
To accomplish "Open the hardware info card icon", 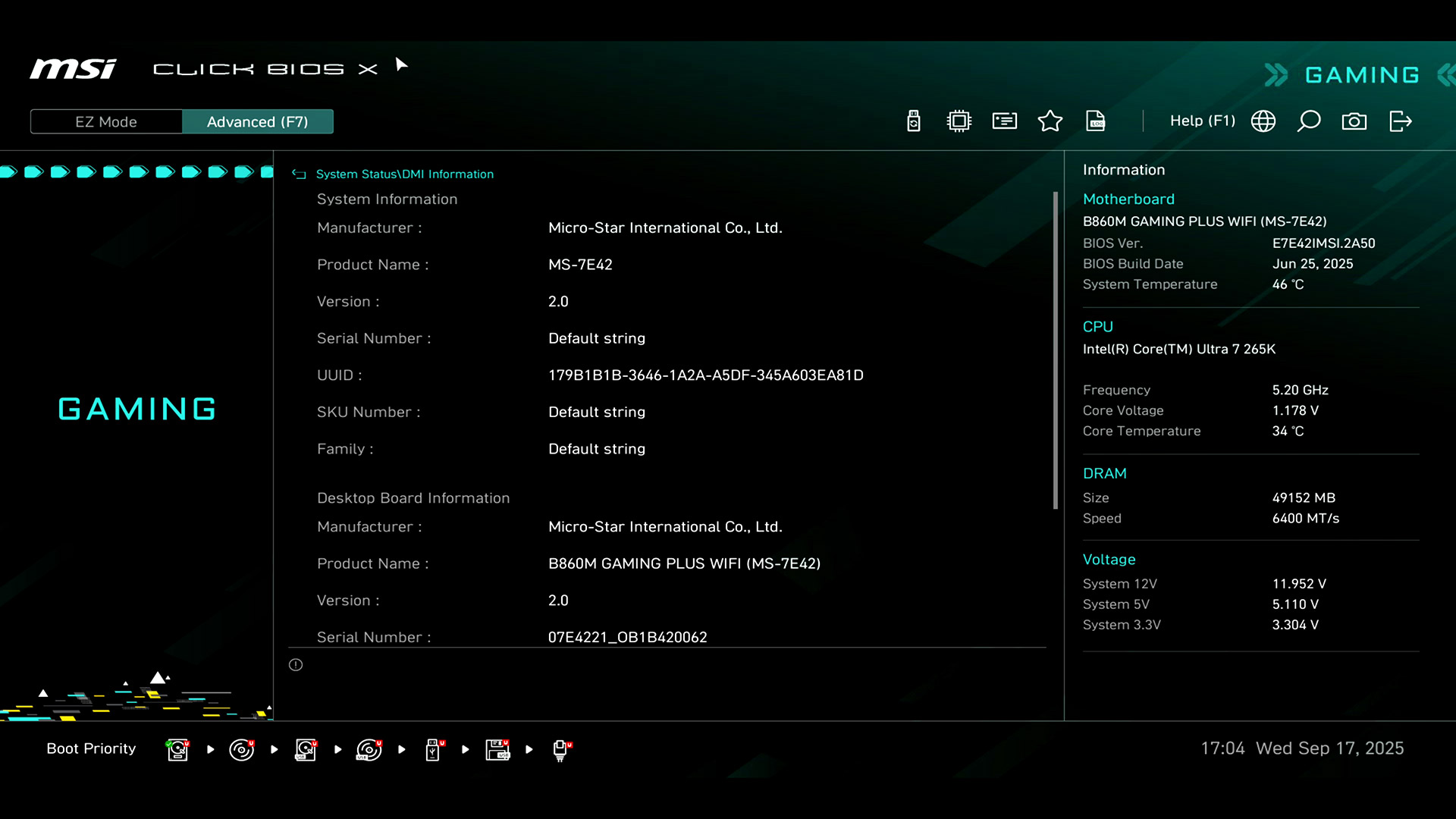I will 1005,121.
